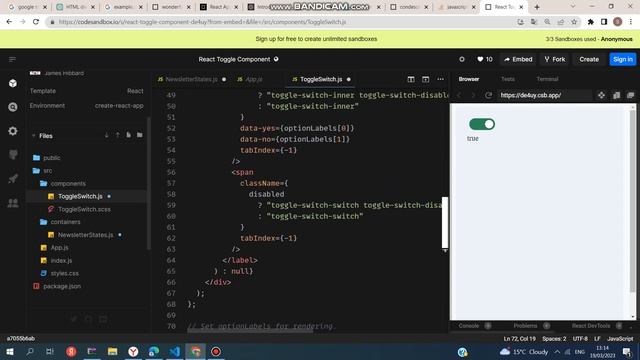Open the GitHub icon in sidebar
This screenshot has height=360, width=640.
tap(13, 155)
